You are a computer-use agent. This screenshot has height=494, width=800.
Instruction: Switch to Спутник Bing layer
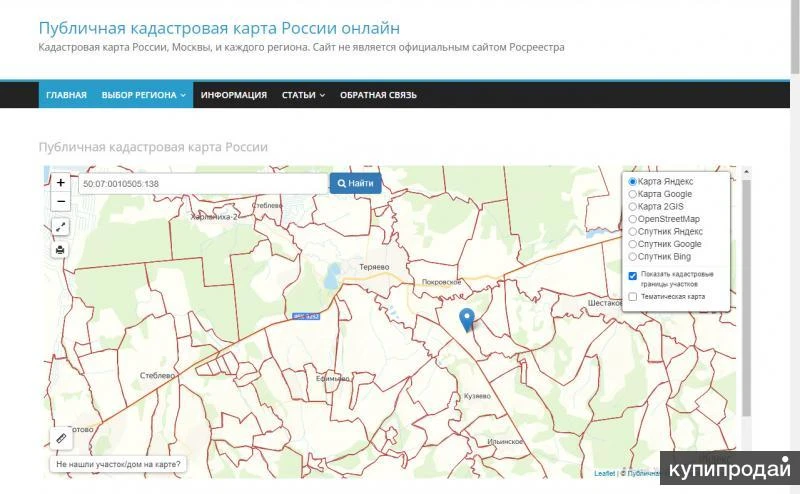pos(633,257)
